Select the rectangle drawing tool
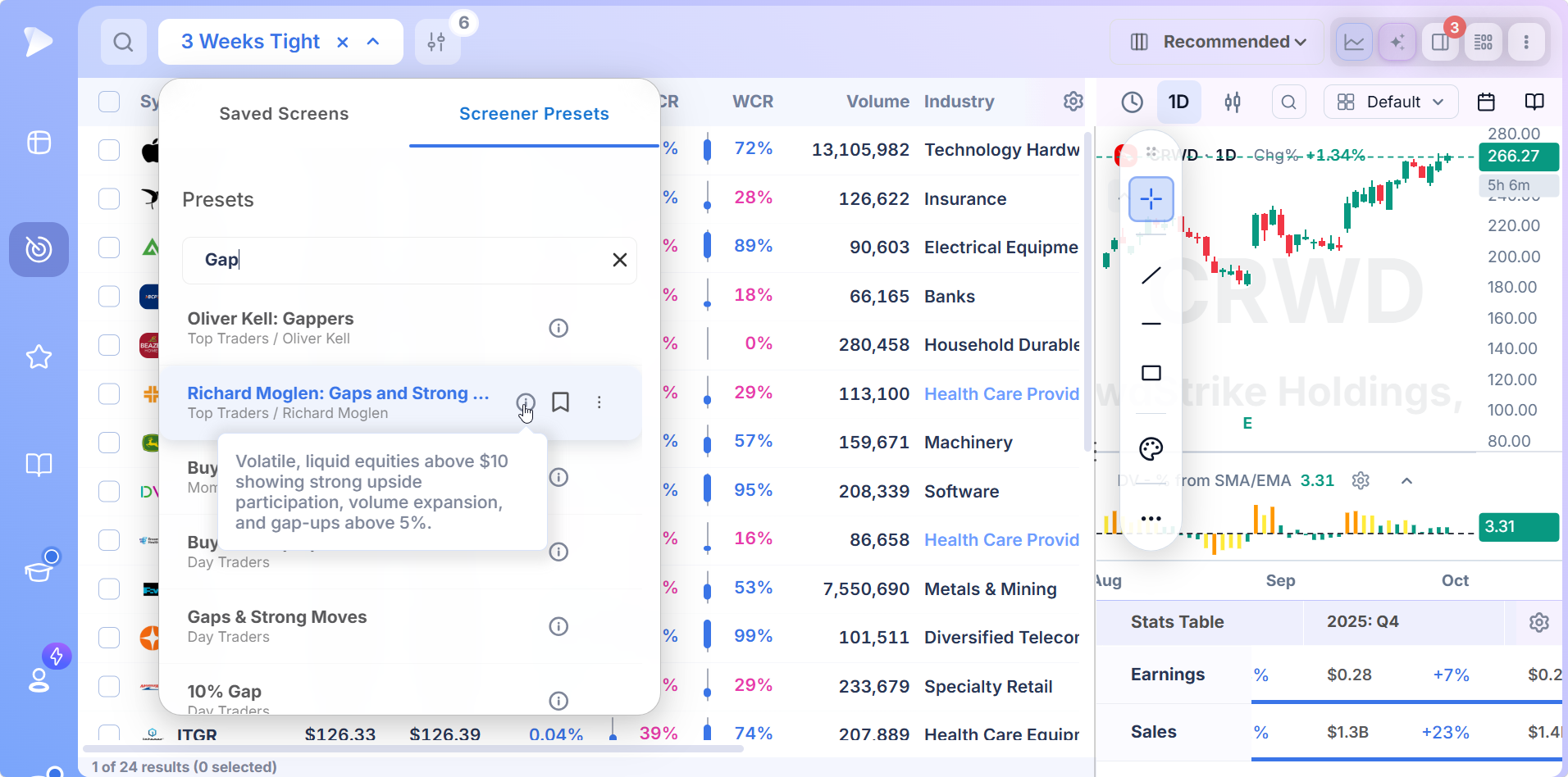This screenshot has width=1568, height=777. [x=1151, y=373]
